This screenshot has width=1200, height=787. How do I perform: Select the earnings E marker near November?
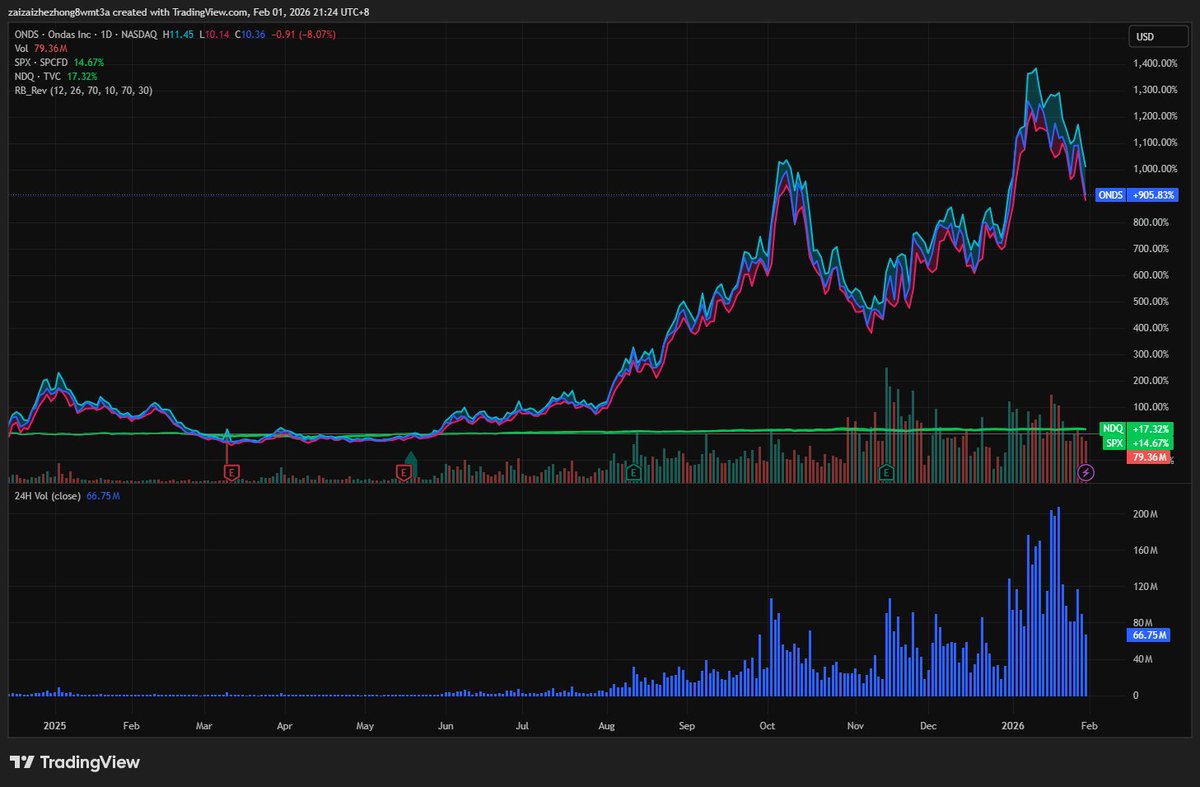coord(885,471)
